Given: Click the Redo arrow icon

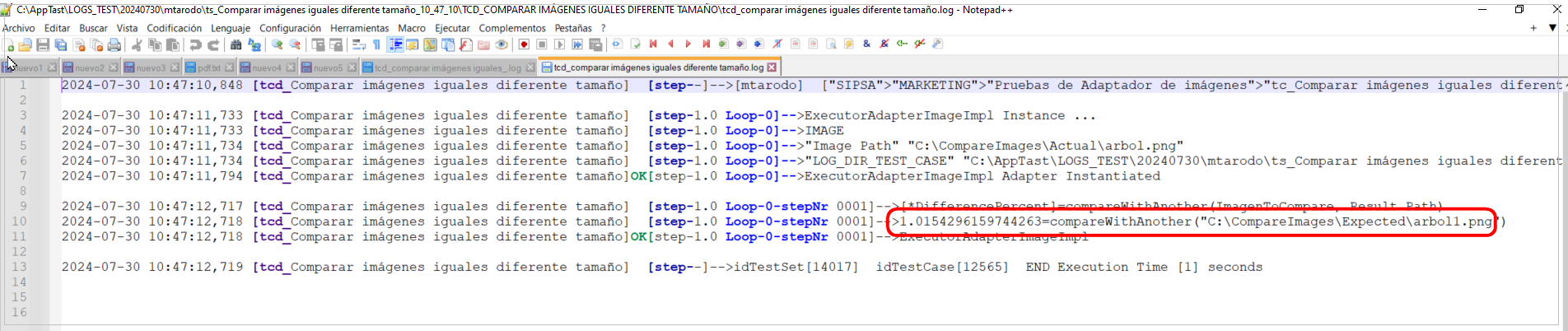Looking at the screenshot, I should click(213, 44).
